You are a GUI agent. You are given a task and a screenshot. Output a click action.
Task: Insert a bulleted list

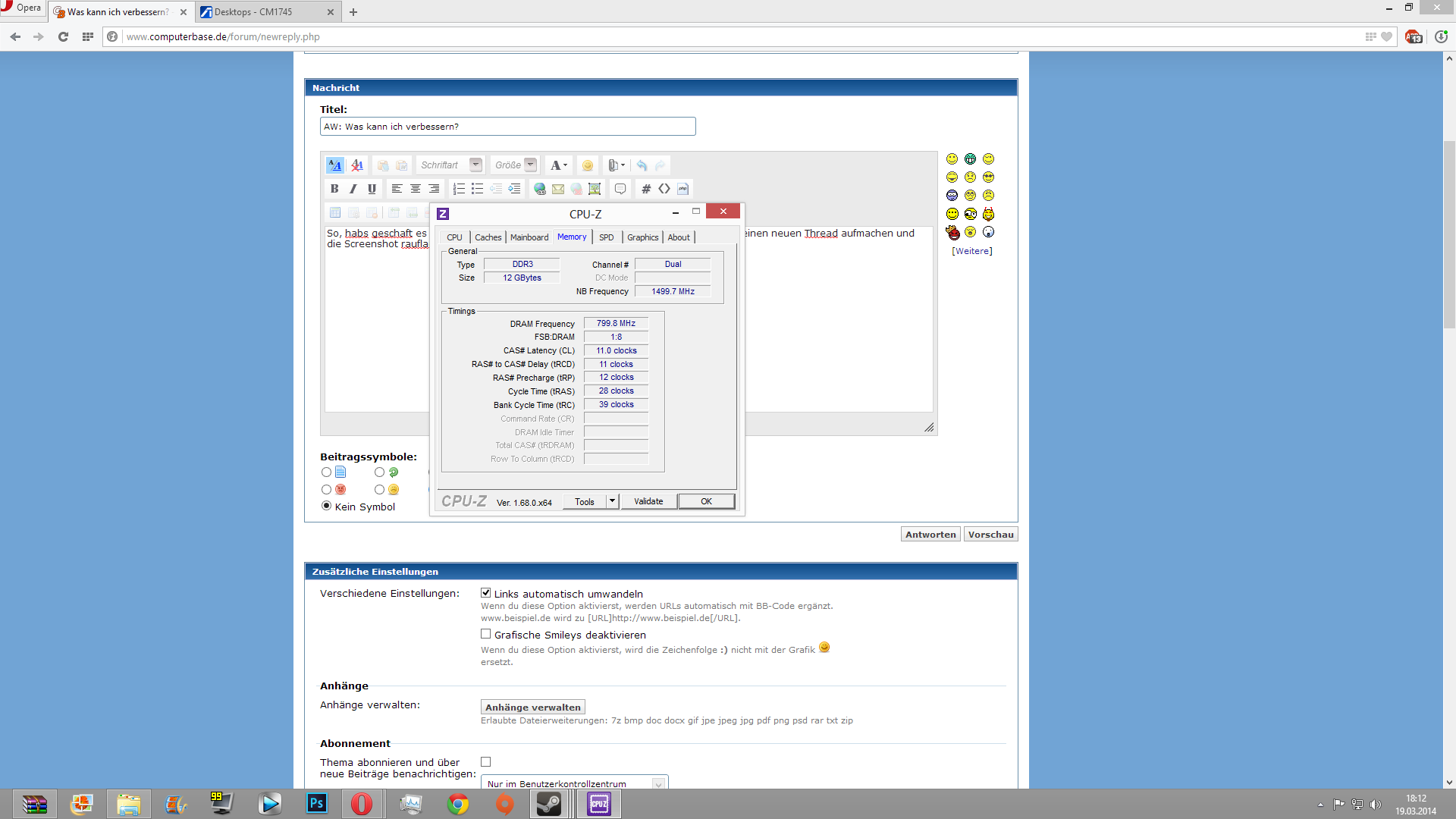477,189
